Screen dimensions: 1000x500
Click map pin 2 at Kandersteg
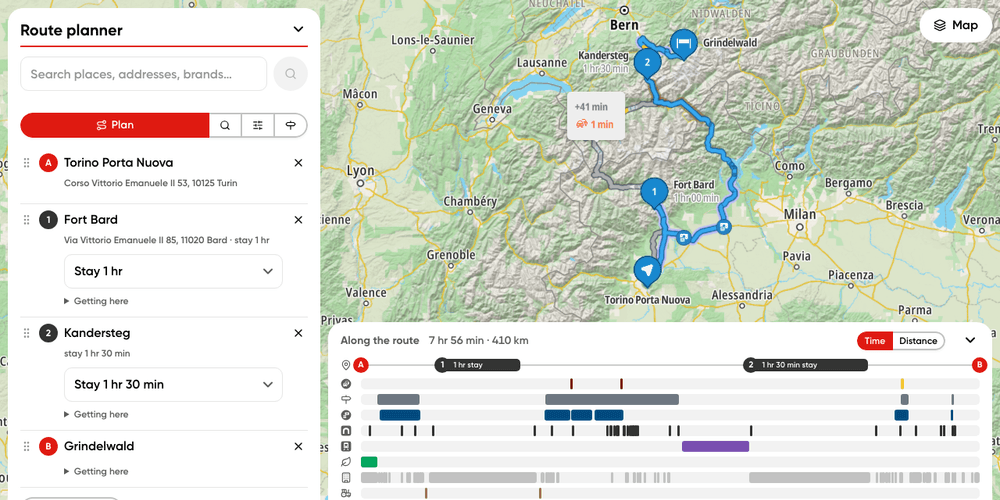pos(647,63)
